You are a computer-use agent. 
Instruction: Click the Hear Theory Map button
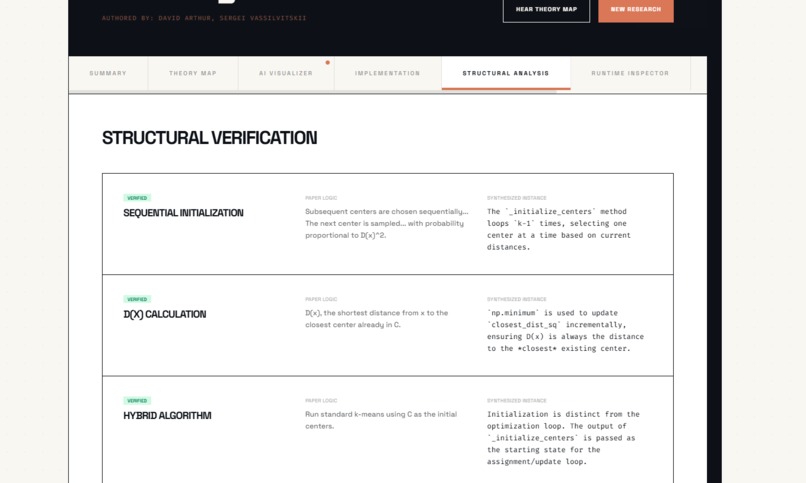click(546, 9)
